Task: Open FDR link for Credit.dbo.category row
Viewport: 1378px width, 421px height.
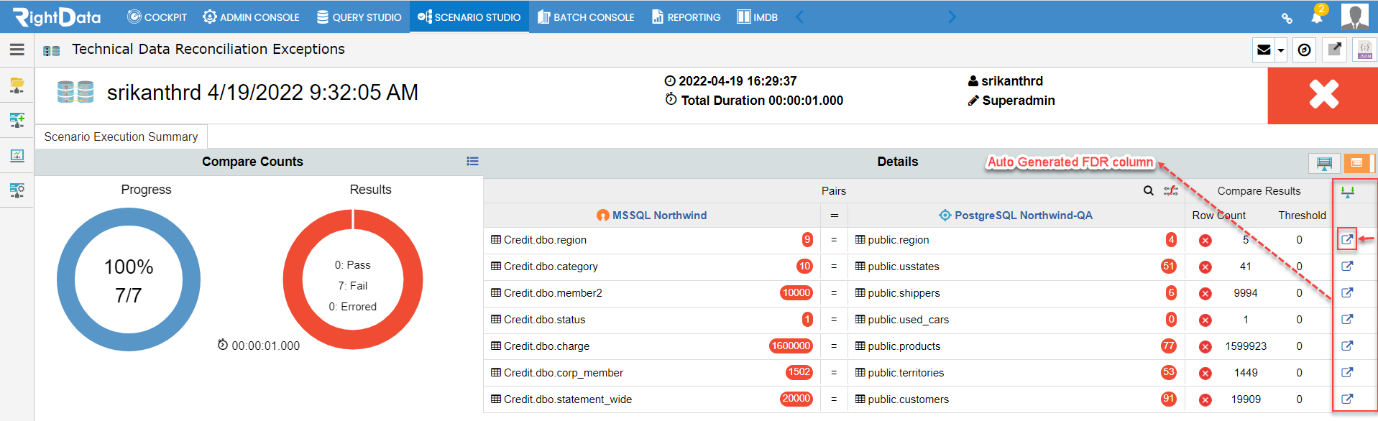Action: coord(1347,266)
